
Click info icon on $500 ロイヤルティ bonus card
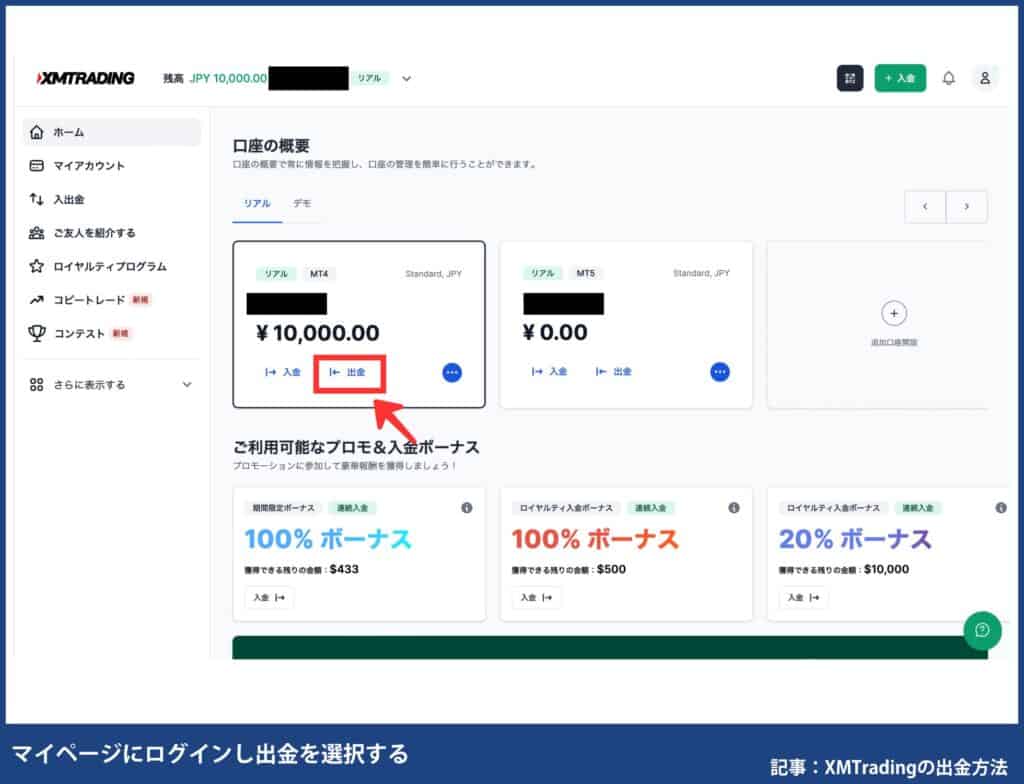click(x=734, y=508)
